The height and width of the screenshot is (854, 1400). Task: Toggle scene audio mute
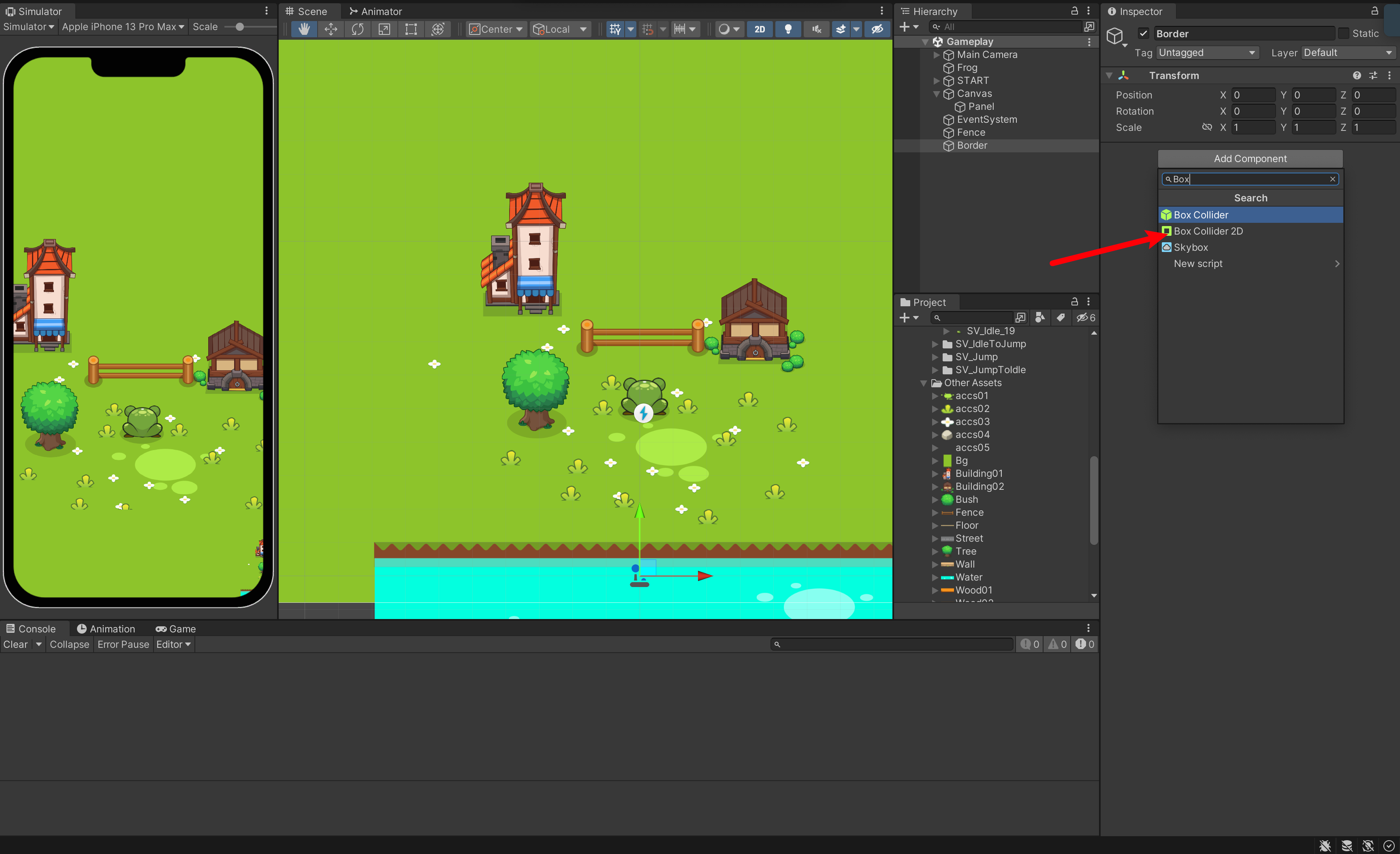817,29
